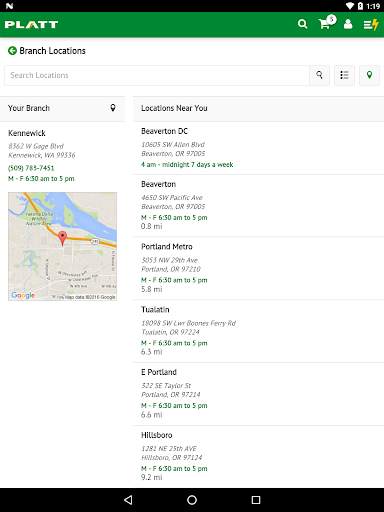384x512 pixels.
Task: Switch to list view of locations
Action: tap(344, 75)
